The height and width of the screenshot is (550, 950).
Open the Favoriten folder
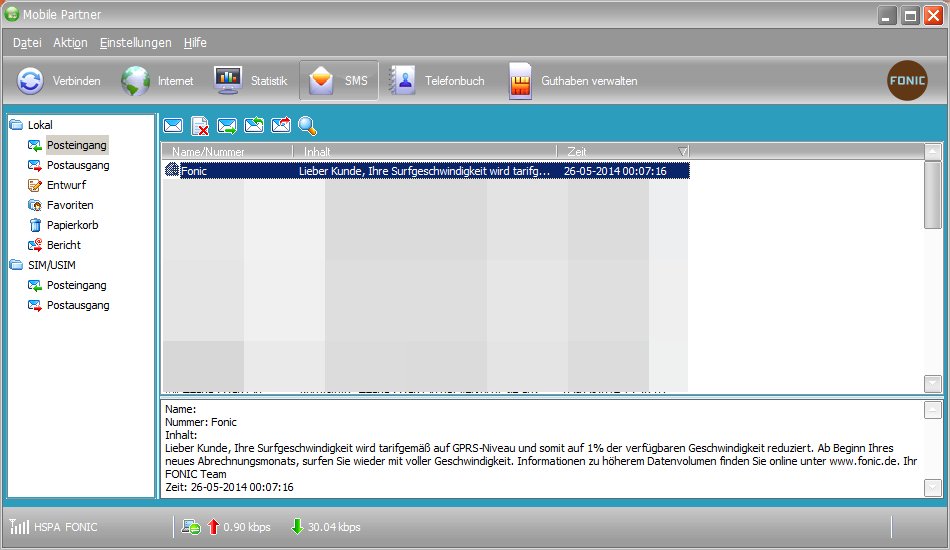tap(70, 205)
